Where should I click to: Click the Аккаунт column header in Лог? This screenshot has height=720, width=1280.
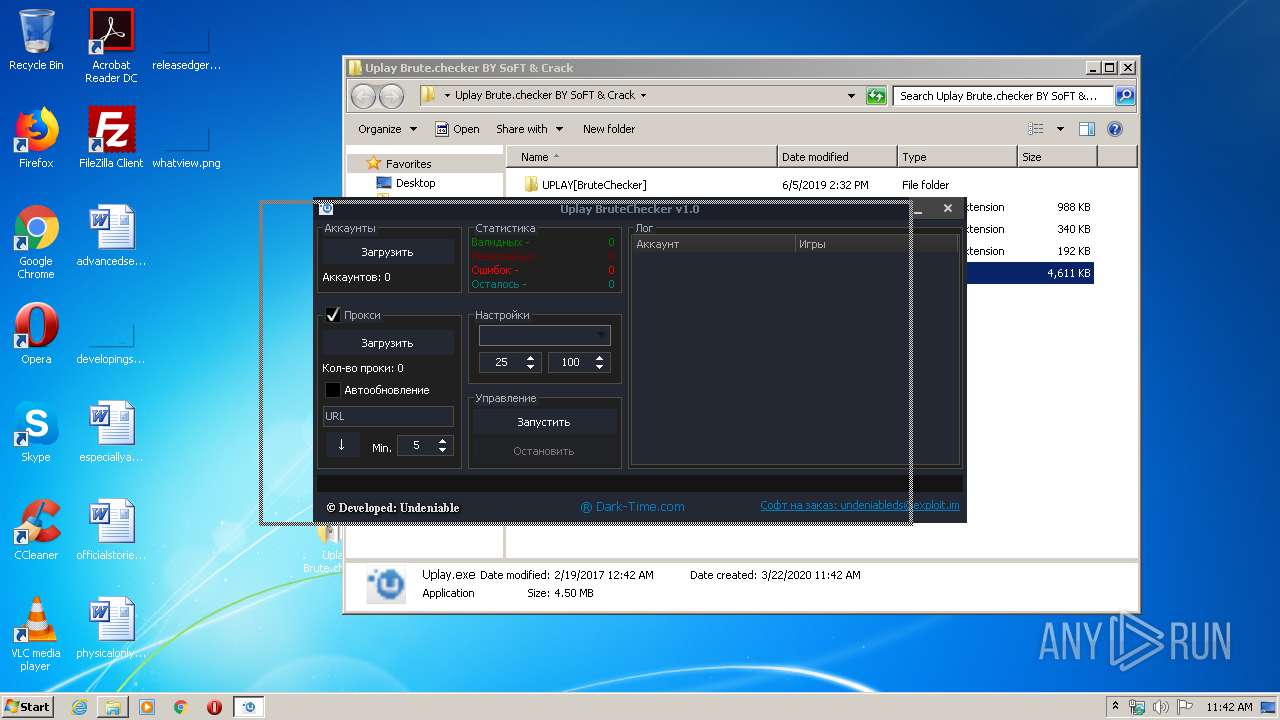pyautogui.click(x=713, y=244)
